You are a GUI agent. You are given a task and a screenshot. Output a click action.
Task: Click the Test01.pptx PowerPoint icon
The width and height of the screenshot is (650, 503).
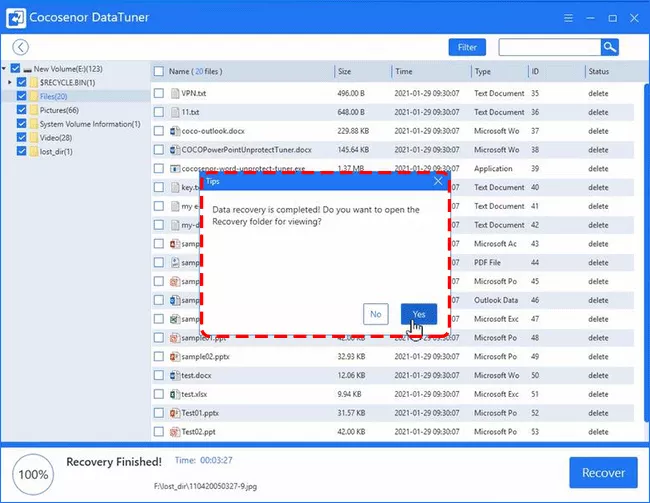pyautogui.click(x=175, y=413)
